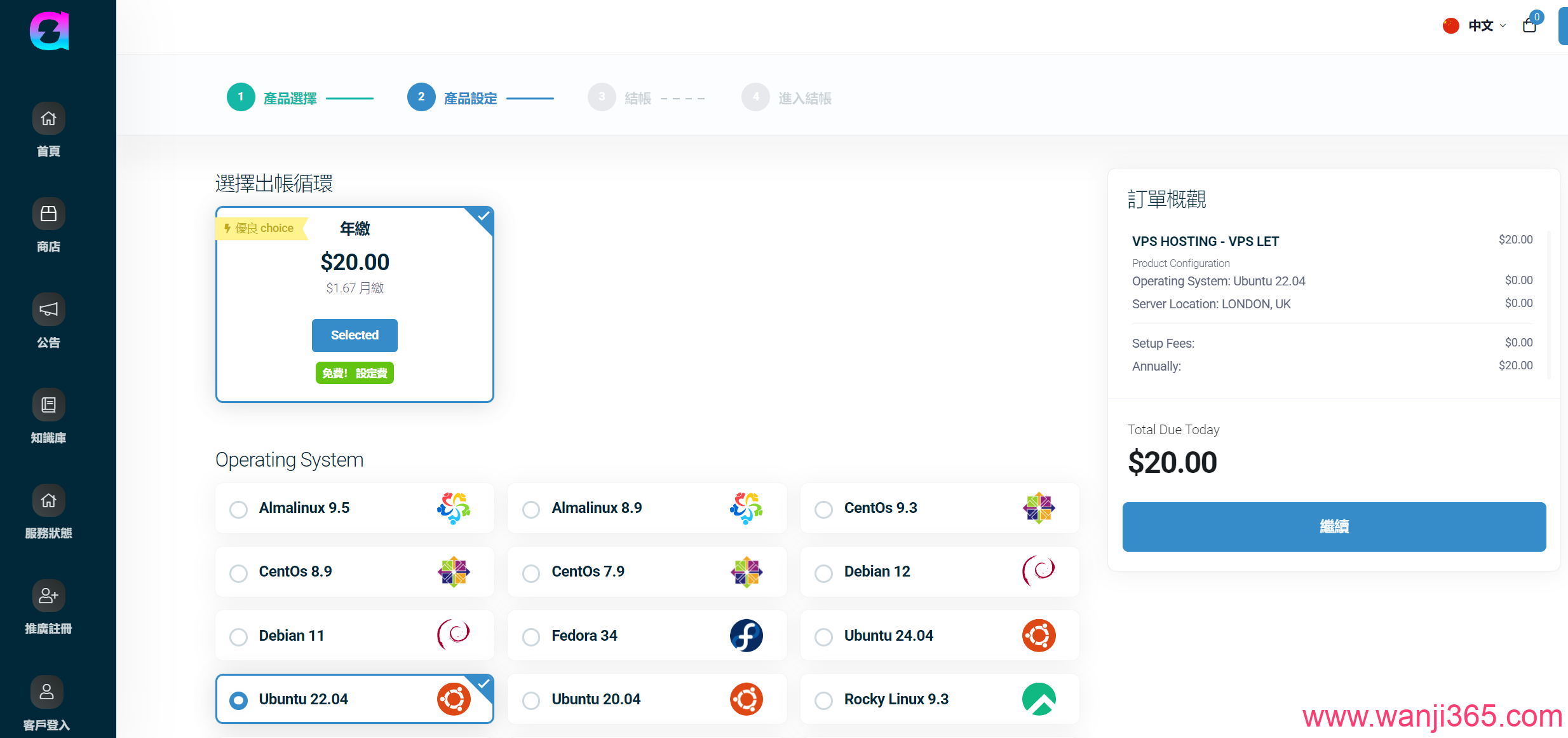Go to step 1 產品選擇
The height and width of the screenshot is (738, 1568).
pos(272,97)
